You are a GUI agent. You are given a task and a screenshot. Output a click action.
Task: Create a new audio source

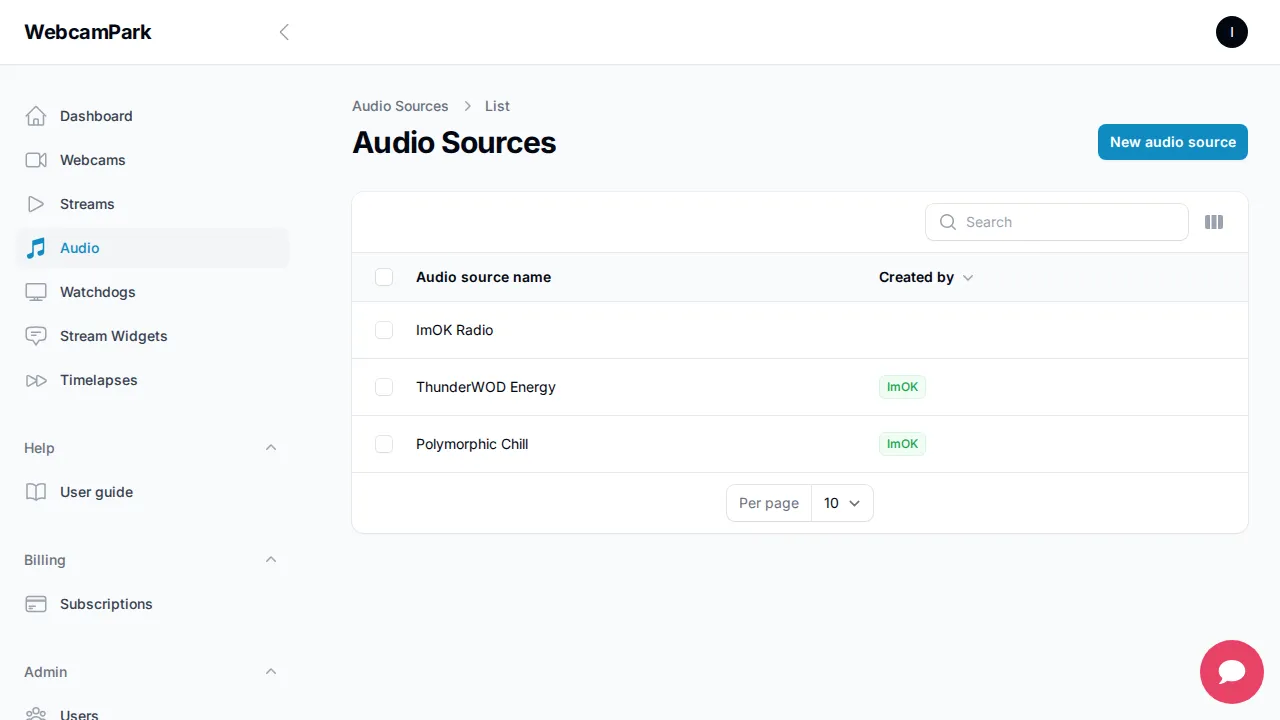1172,142
